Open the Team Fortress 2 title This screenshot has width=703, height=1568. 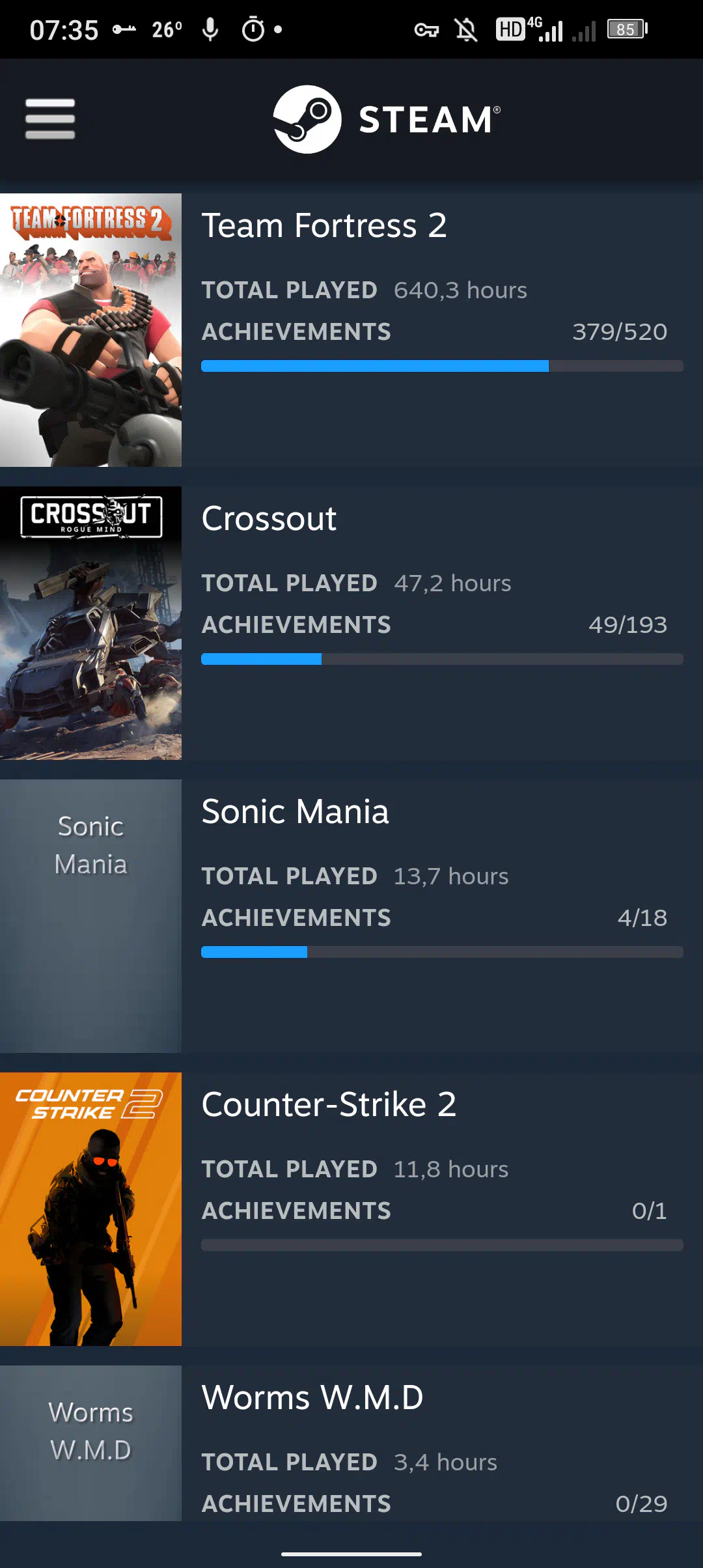tap(324, 226)
